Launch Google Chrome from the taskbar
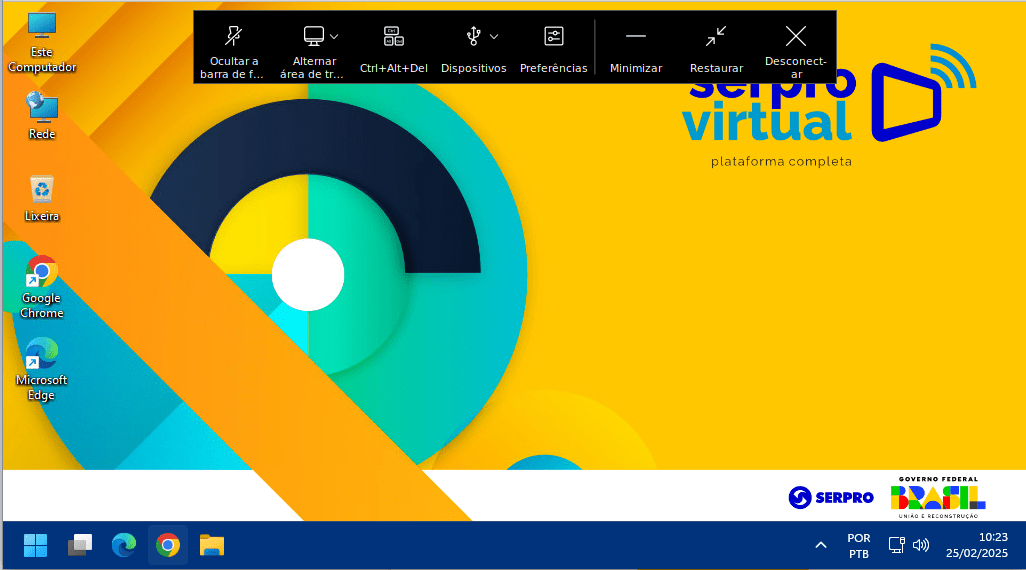The image size is (1026, 570). (x=168, y=545)
